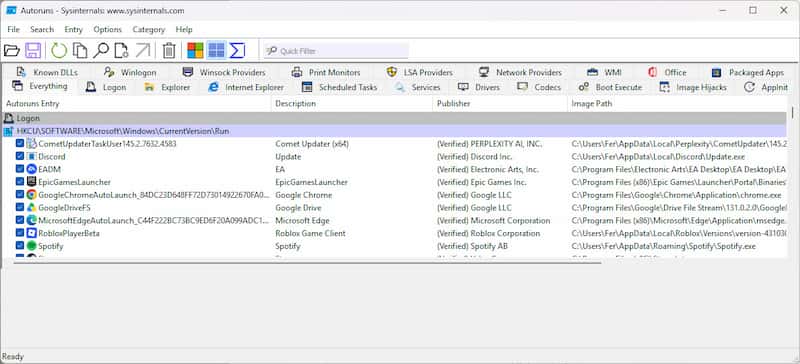
Task: Switch to the Boot Execute tab
Action: (x=610, y=87)
